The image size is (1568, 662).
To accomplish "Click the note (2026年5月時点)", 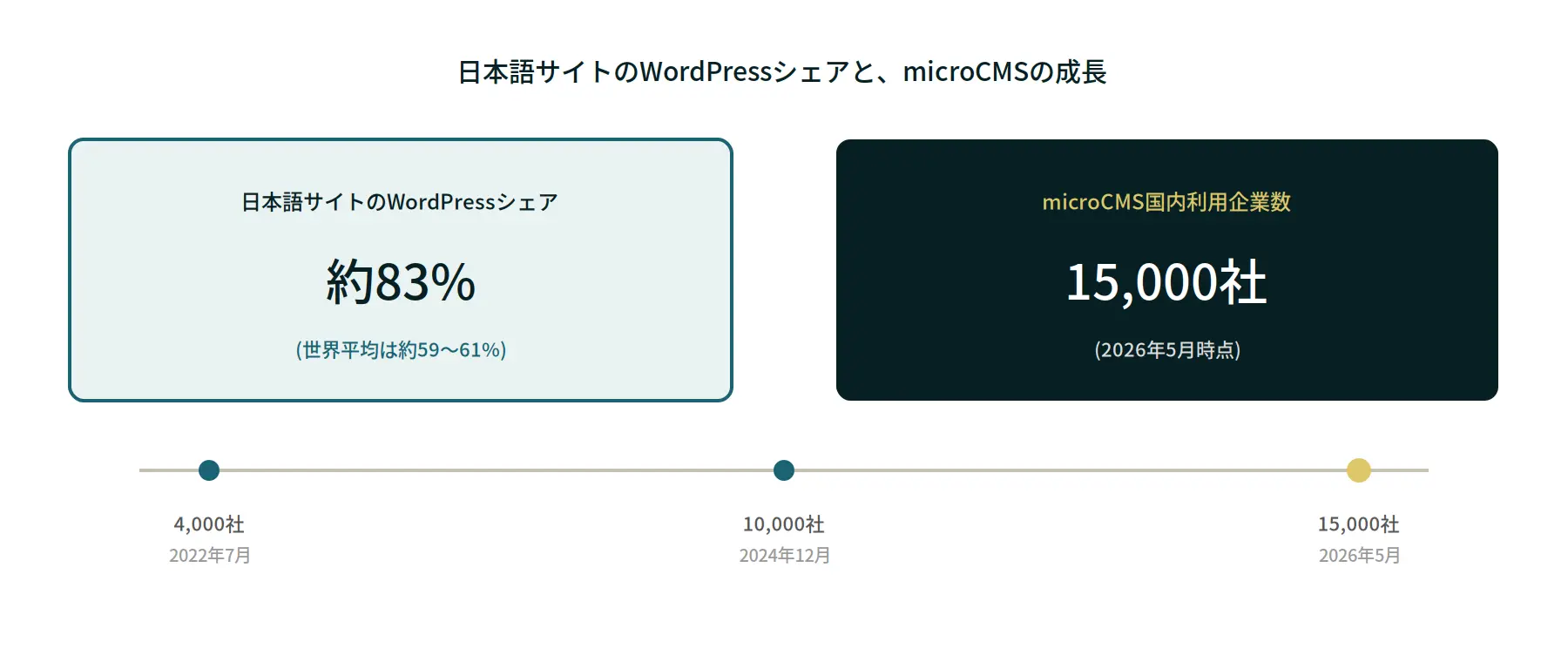I will click(x=1167, y=350).
